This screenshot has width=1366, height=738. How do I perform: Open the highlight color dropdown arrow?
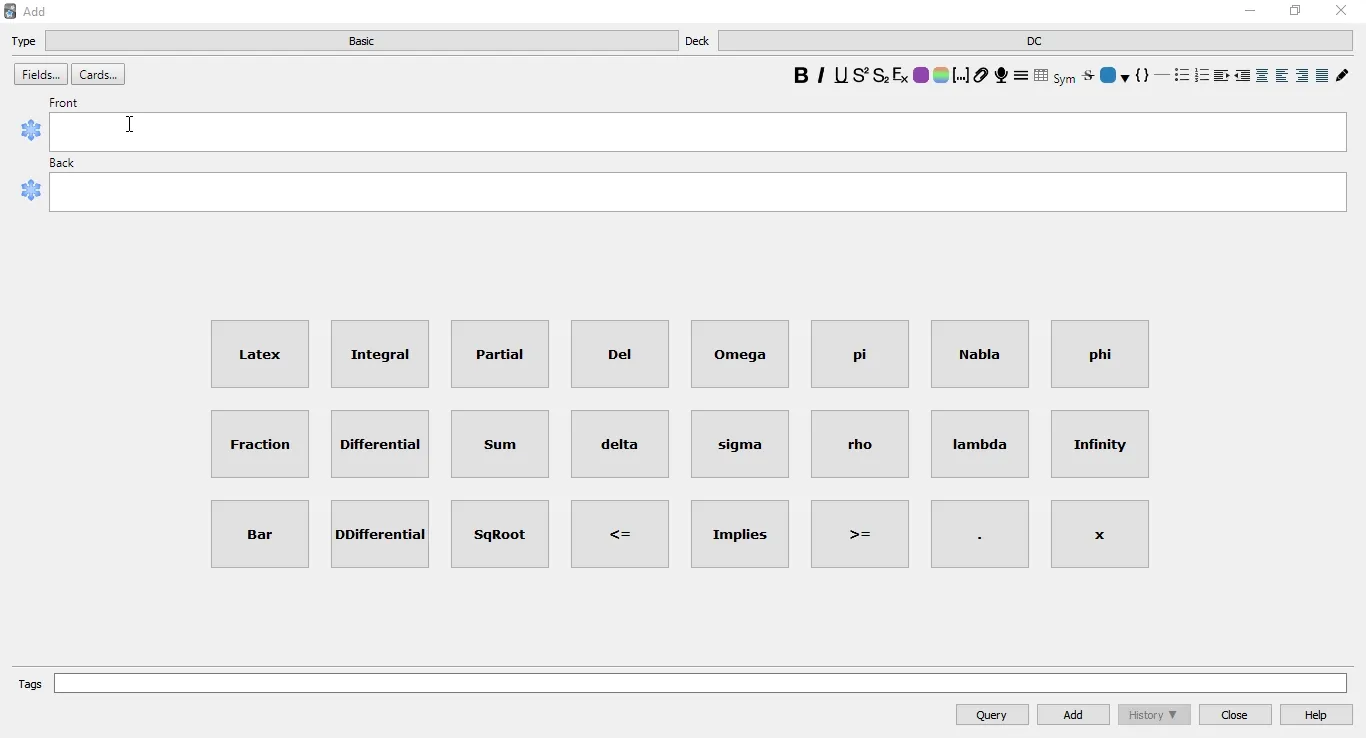[1125, 77]
